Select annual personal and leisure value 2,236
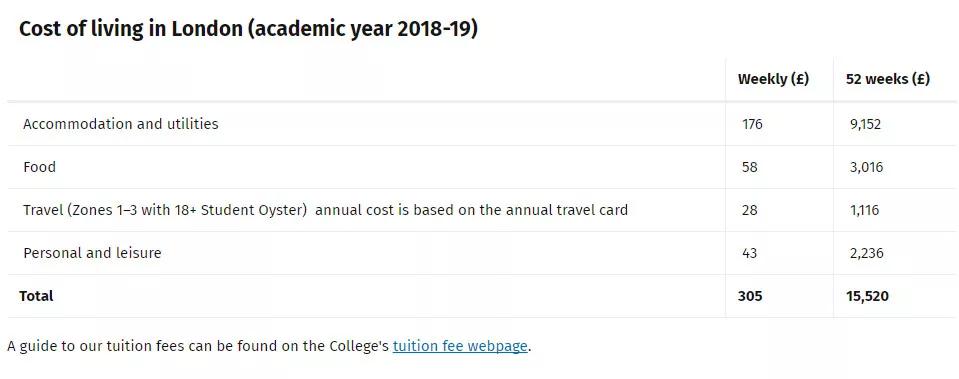The image size is (959, 379). coord(866,252)
